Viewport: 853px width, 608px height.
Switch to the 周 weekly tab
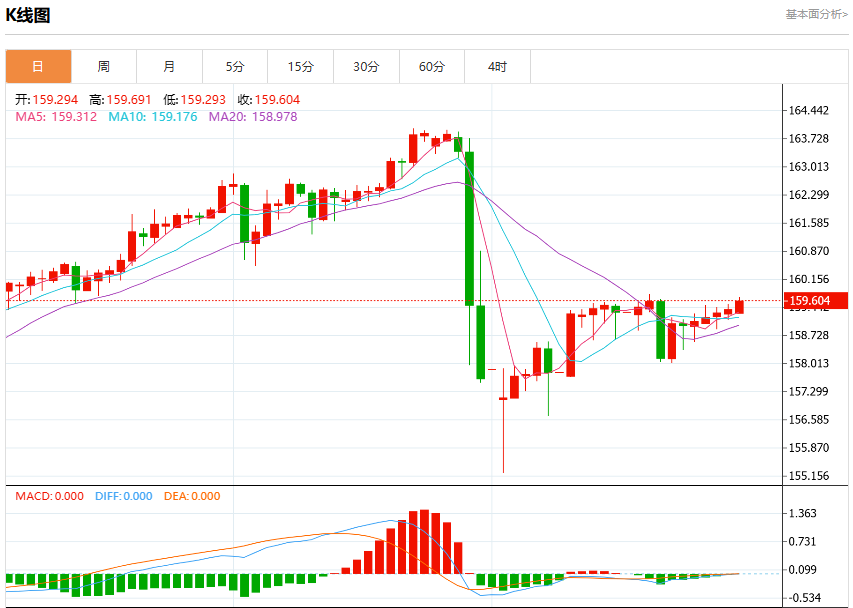pyautogui.click(x=104, y=66)
